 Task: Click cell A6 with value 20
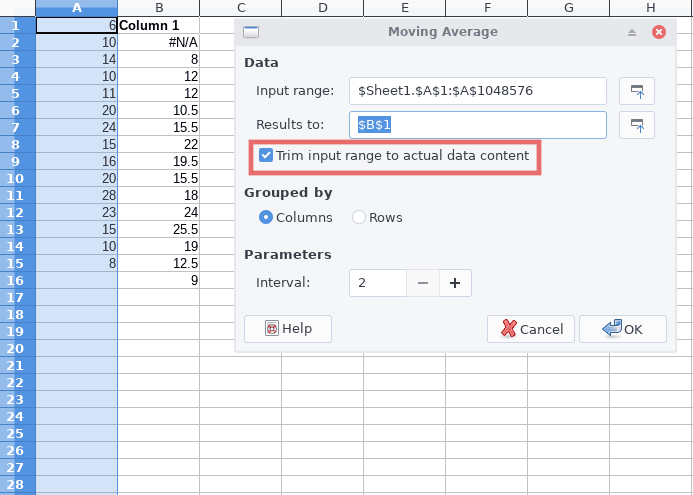point(76,110)
